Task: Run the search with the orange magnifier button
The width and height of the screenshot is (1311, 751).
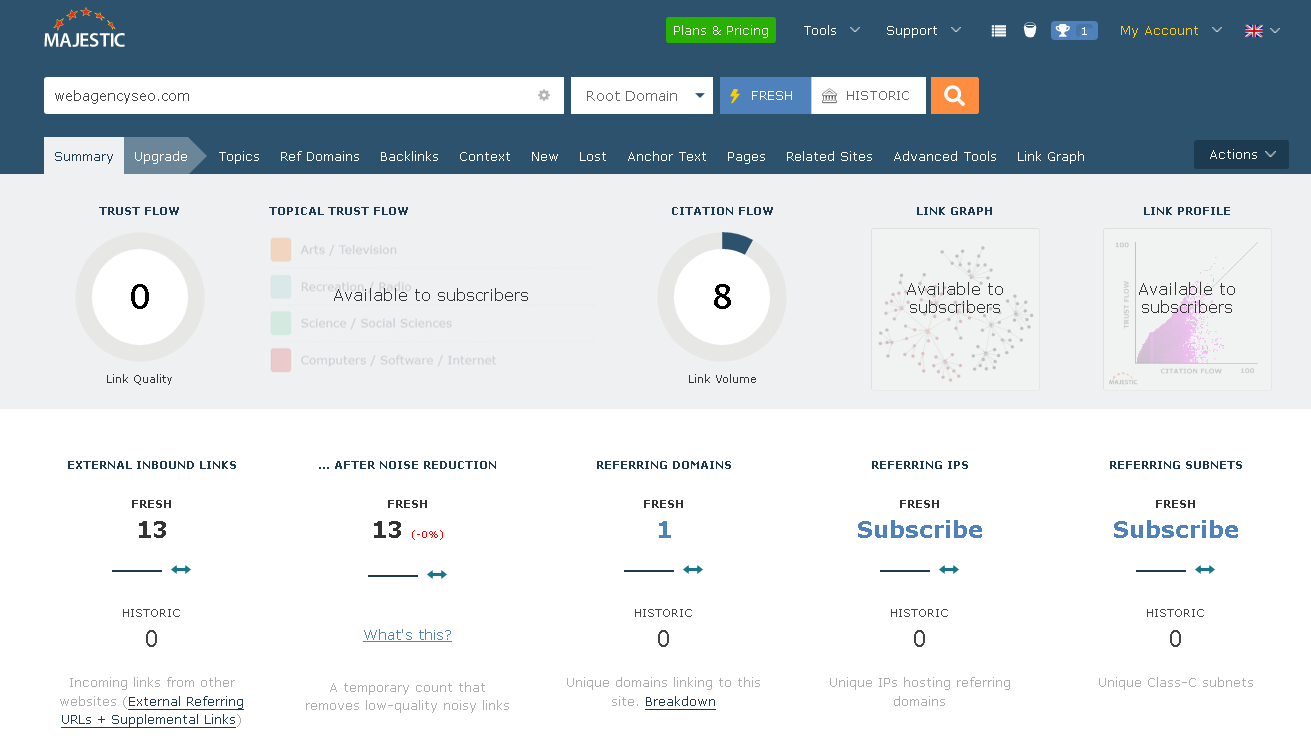Action: pyautogui.click(x=955, y=95)
